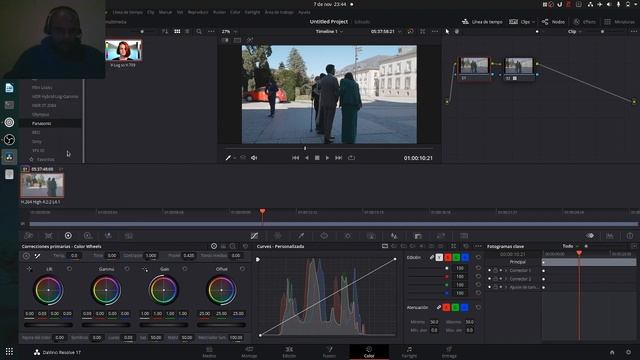Jump to the first frame
Viewport: 640px width, 360px height.
click(296, 158)
